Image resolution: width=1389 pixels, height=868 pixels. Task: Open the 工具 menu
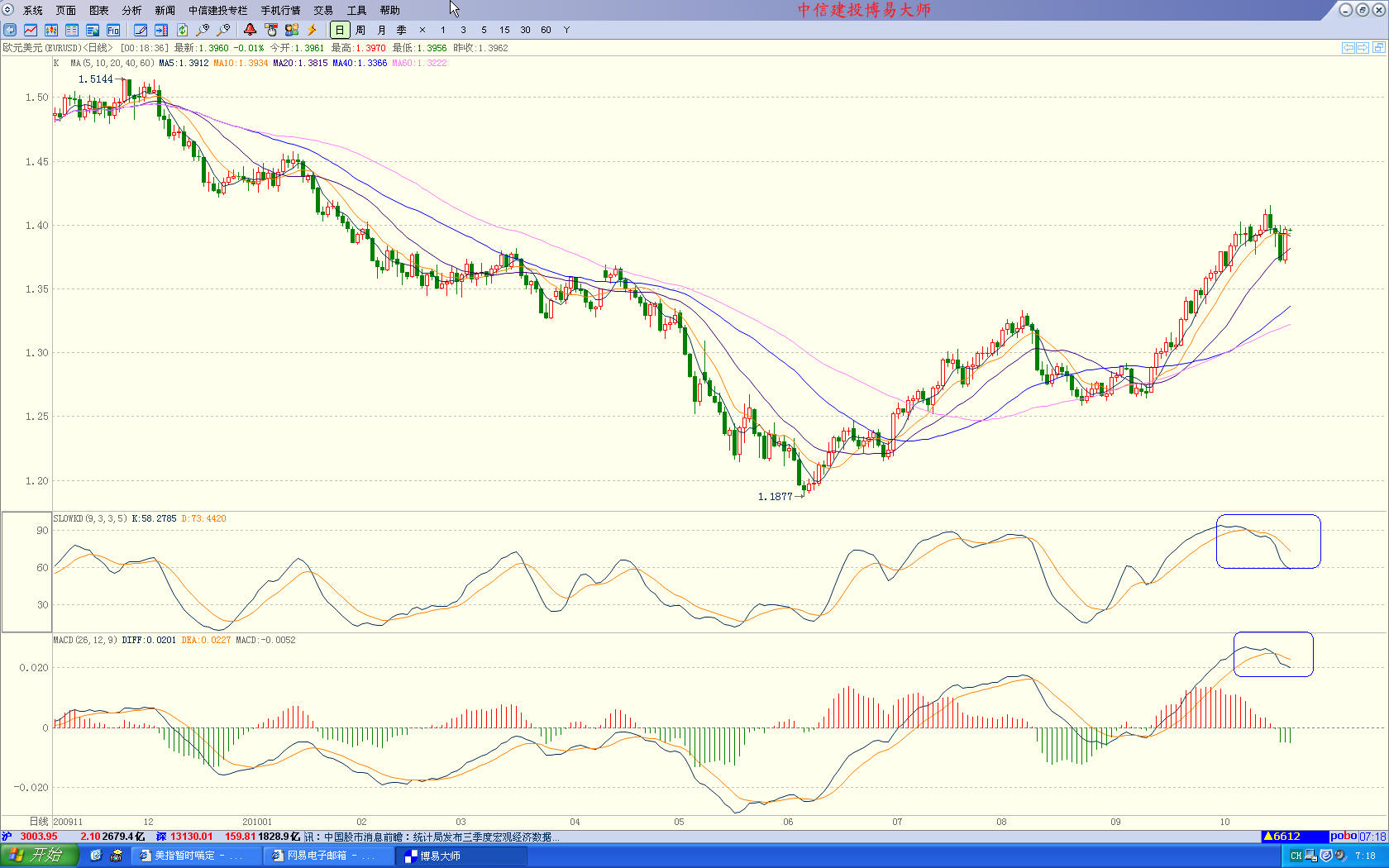click(357, 10)
